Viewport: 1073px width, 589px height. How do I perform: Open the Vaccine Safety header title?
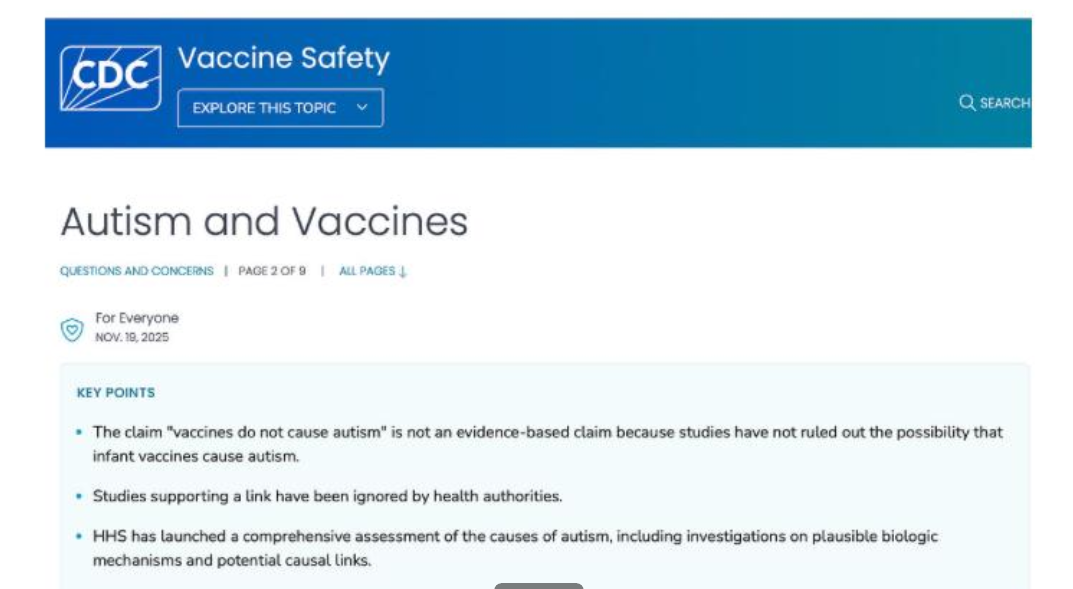283,59
